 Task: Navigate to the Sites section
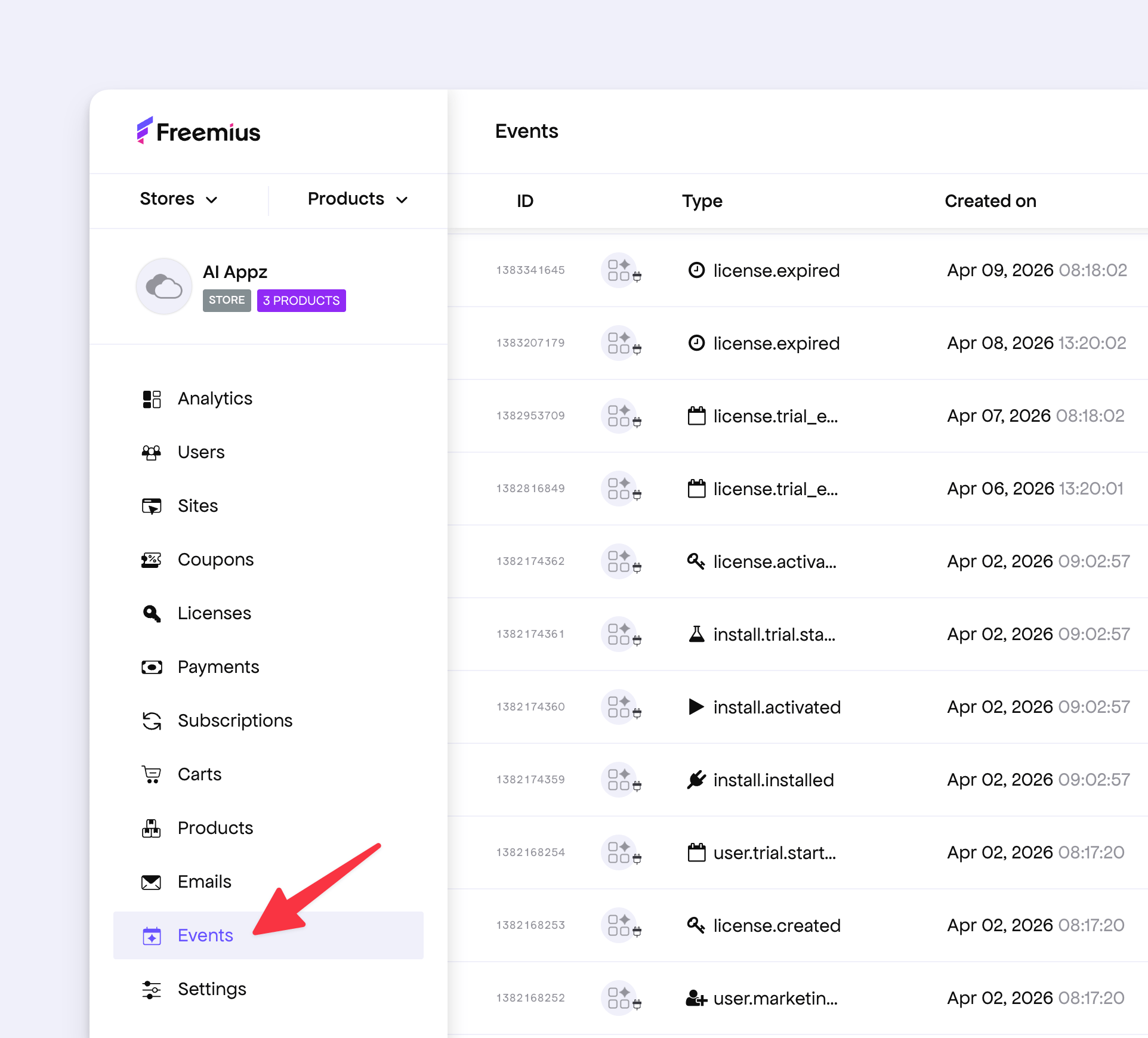(x=197, y=506)
